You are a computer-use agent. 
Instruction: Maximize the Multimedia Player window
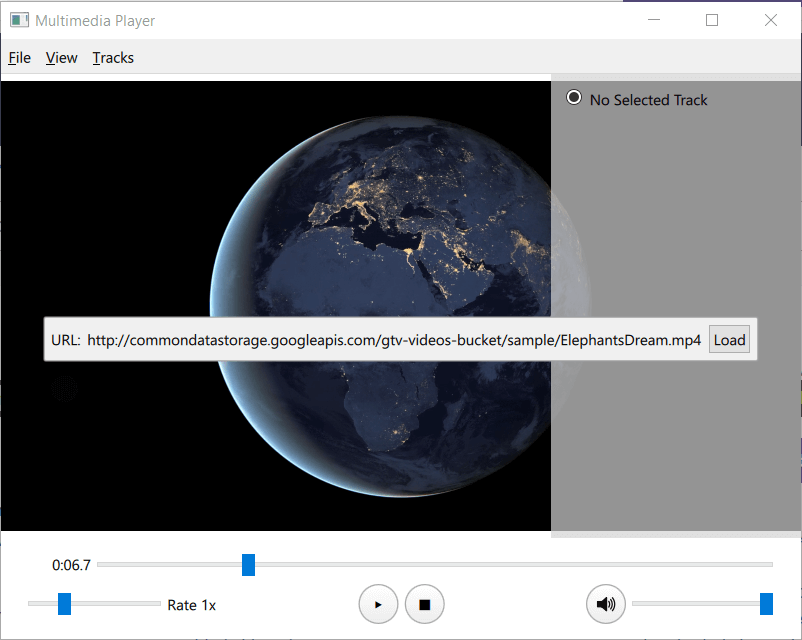click(712, 20)
